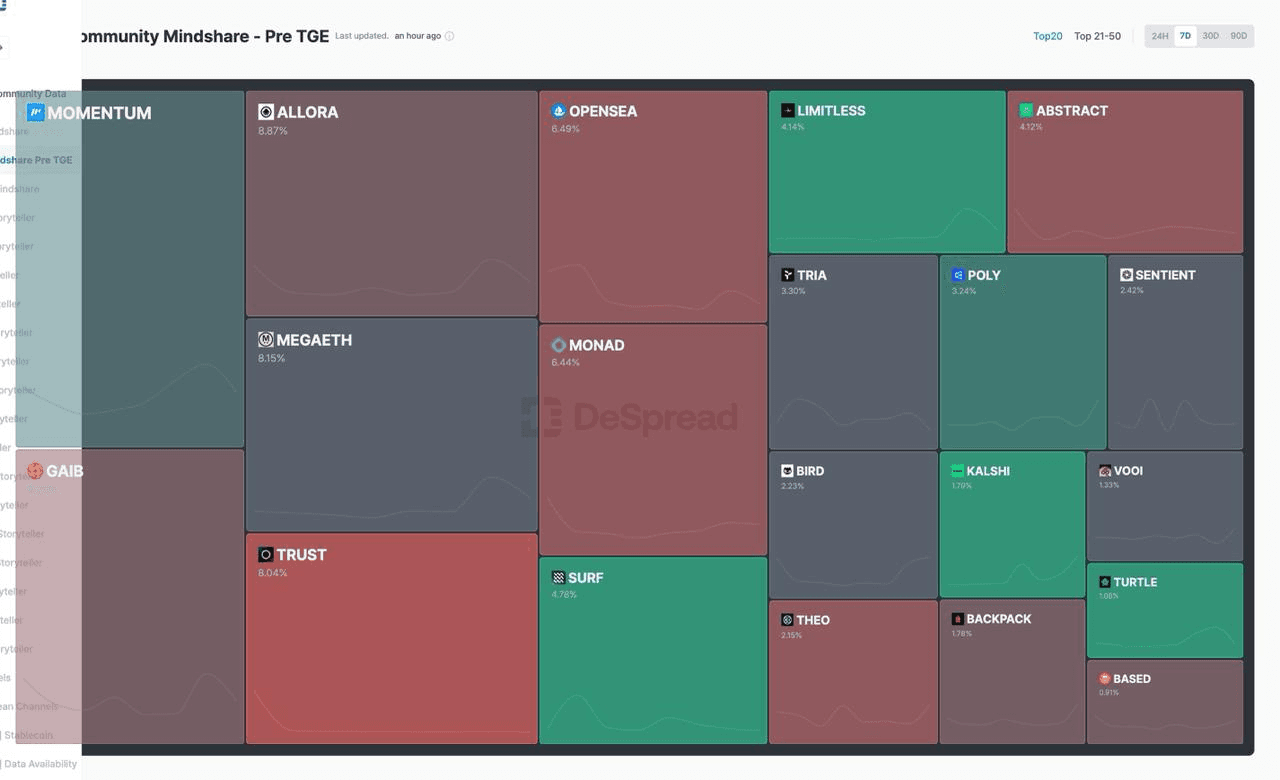Select the 90D time range
Image resolution: width=1280 pixels, height=780 pixels.
click(x=1239, y=36)
